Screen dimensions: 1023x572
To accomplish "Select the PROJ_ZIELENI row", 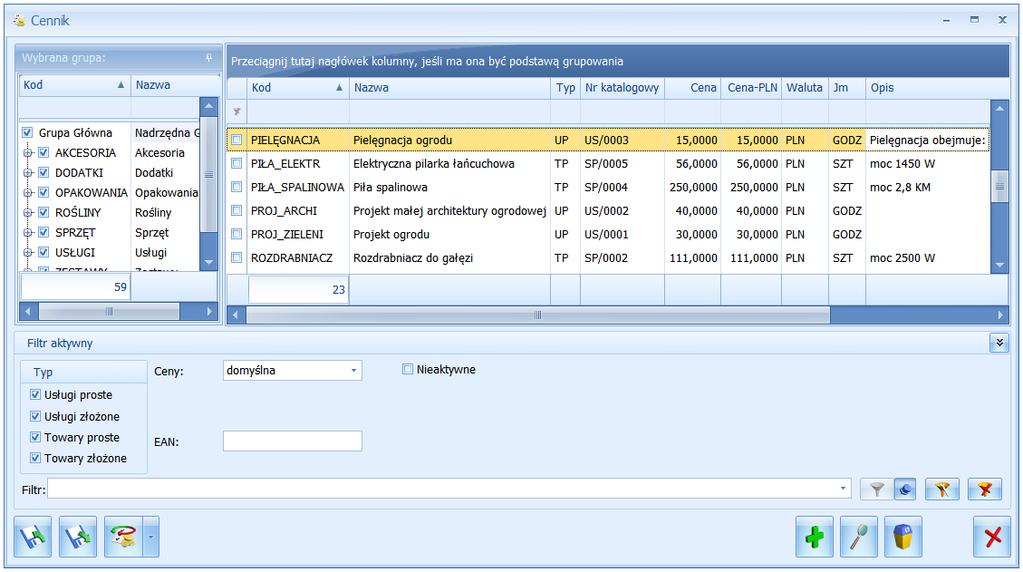I will click(x=608, y=234).
